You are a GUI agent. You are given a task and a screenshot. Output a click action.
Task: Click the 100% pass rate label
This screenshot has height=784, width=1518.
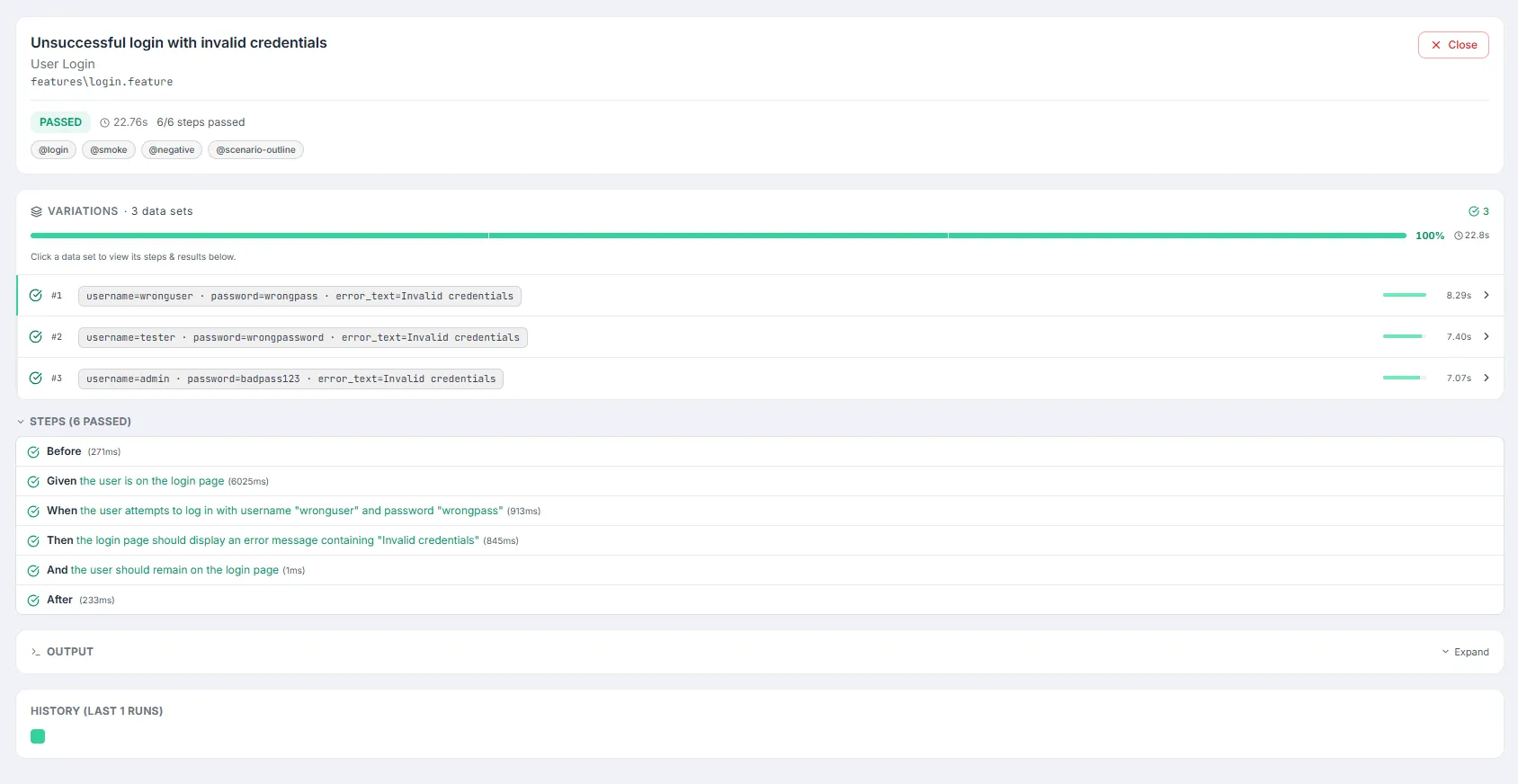coord(1430,236)
